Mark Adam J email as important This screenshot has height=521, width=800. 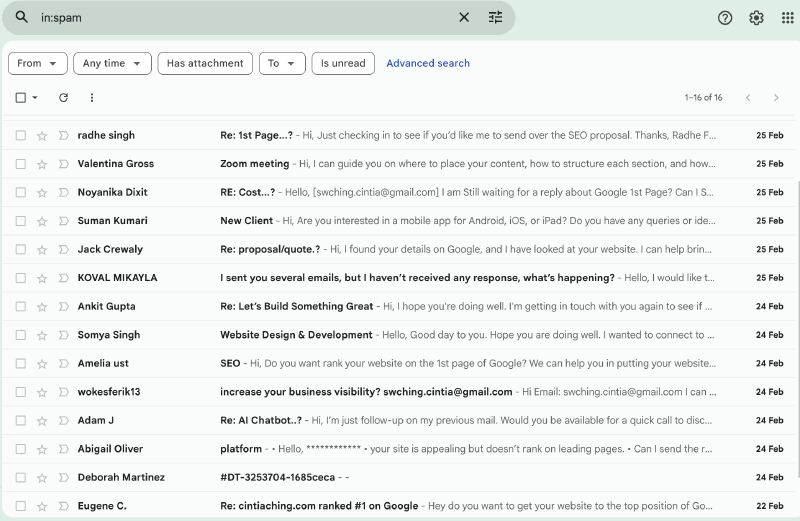63,420
